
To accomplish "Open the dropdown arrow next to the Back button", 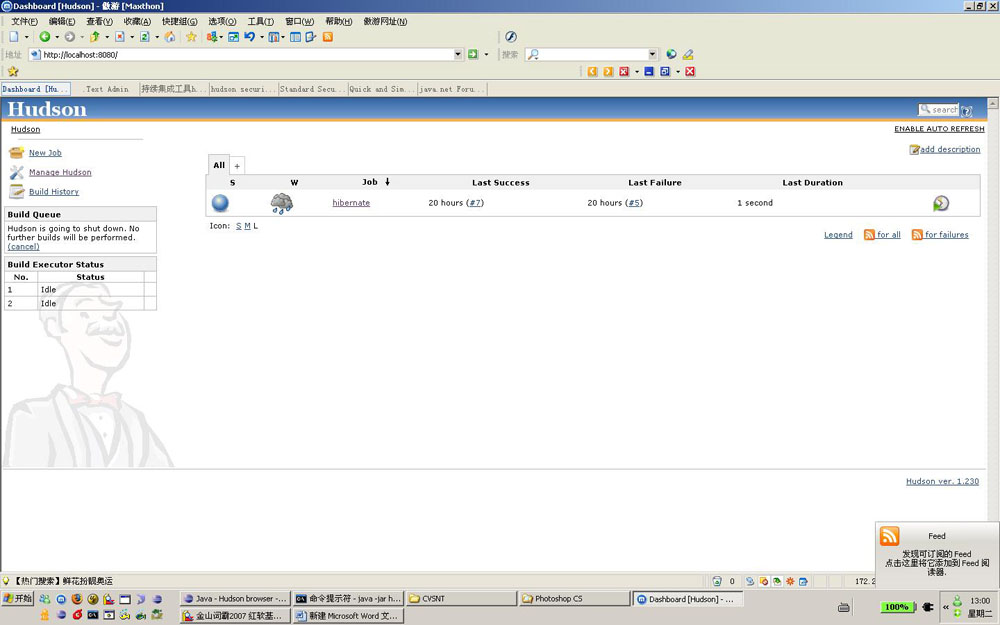I will click(x=57, y=37).
